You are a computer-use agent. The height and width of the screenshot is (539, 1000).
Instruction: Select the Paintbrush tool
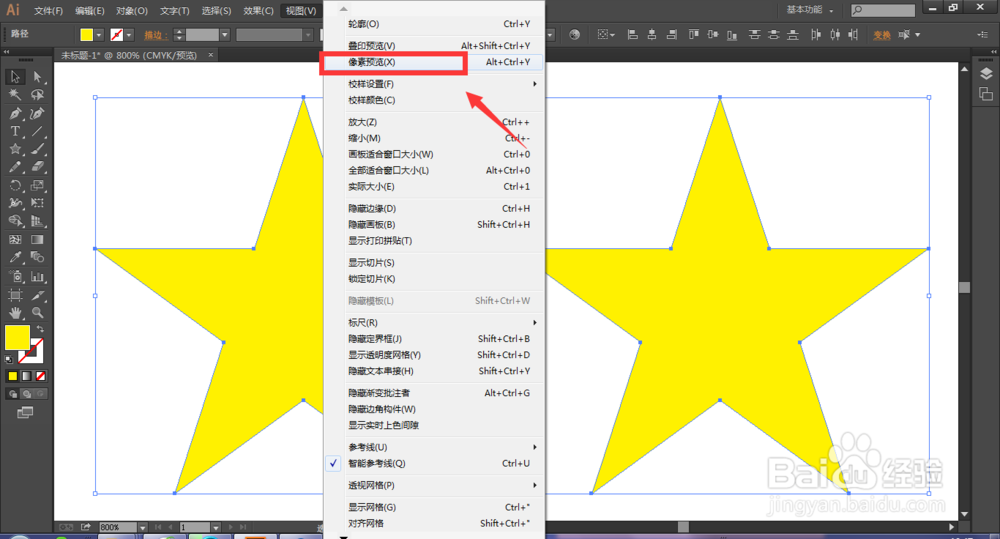pyautogui.click(x=38, y=149)
